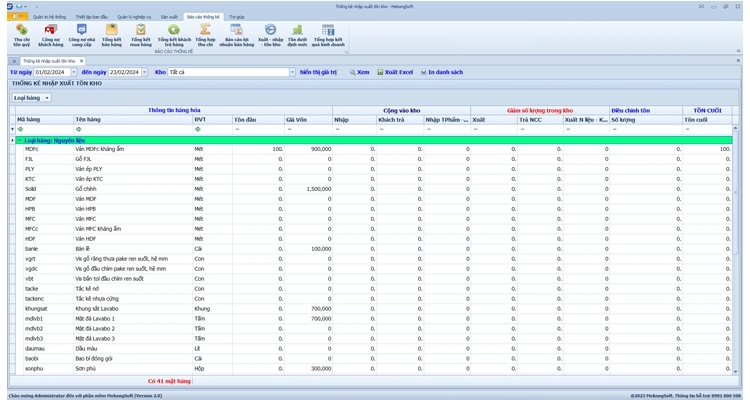The width and height of the screenshot is (750, 400).
Task: Click the In danh sách button
Action: coord(441,73)
